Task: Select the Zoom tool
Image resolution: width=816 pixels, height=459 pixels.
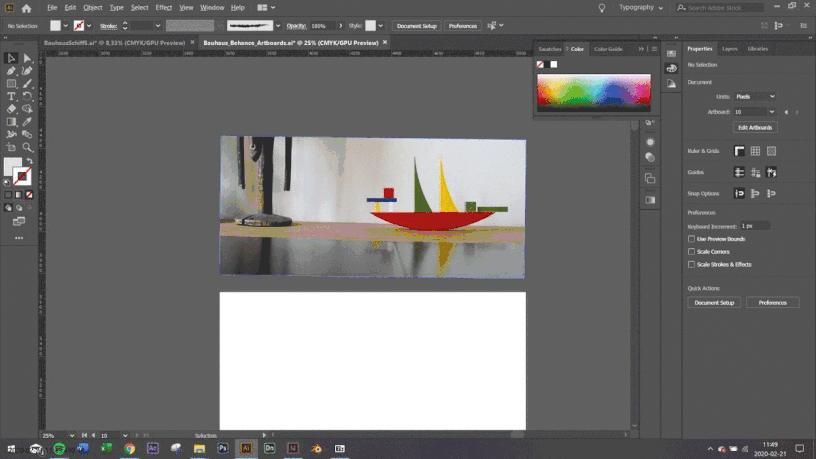Action: click(27, 147)
